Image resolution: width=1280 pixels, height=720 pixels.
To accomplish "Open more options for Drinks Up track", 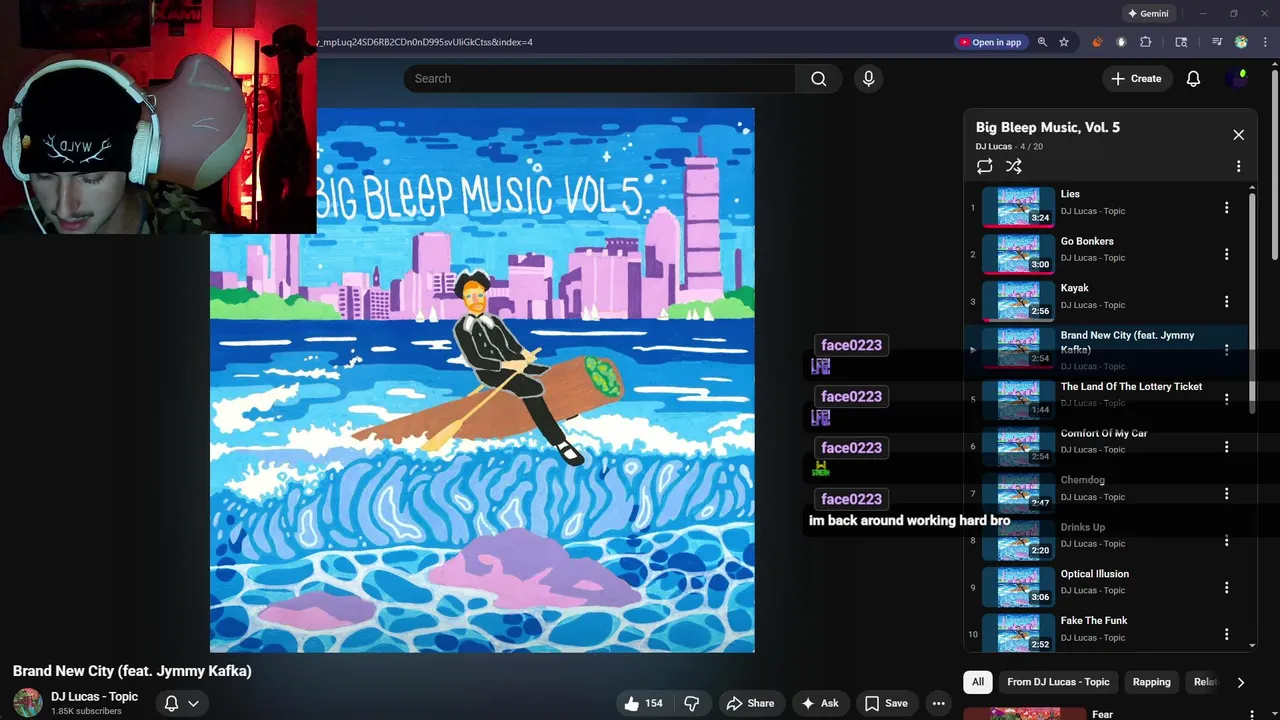I will (1226, 540).
